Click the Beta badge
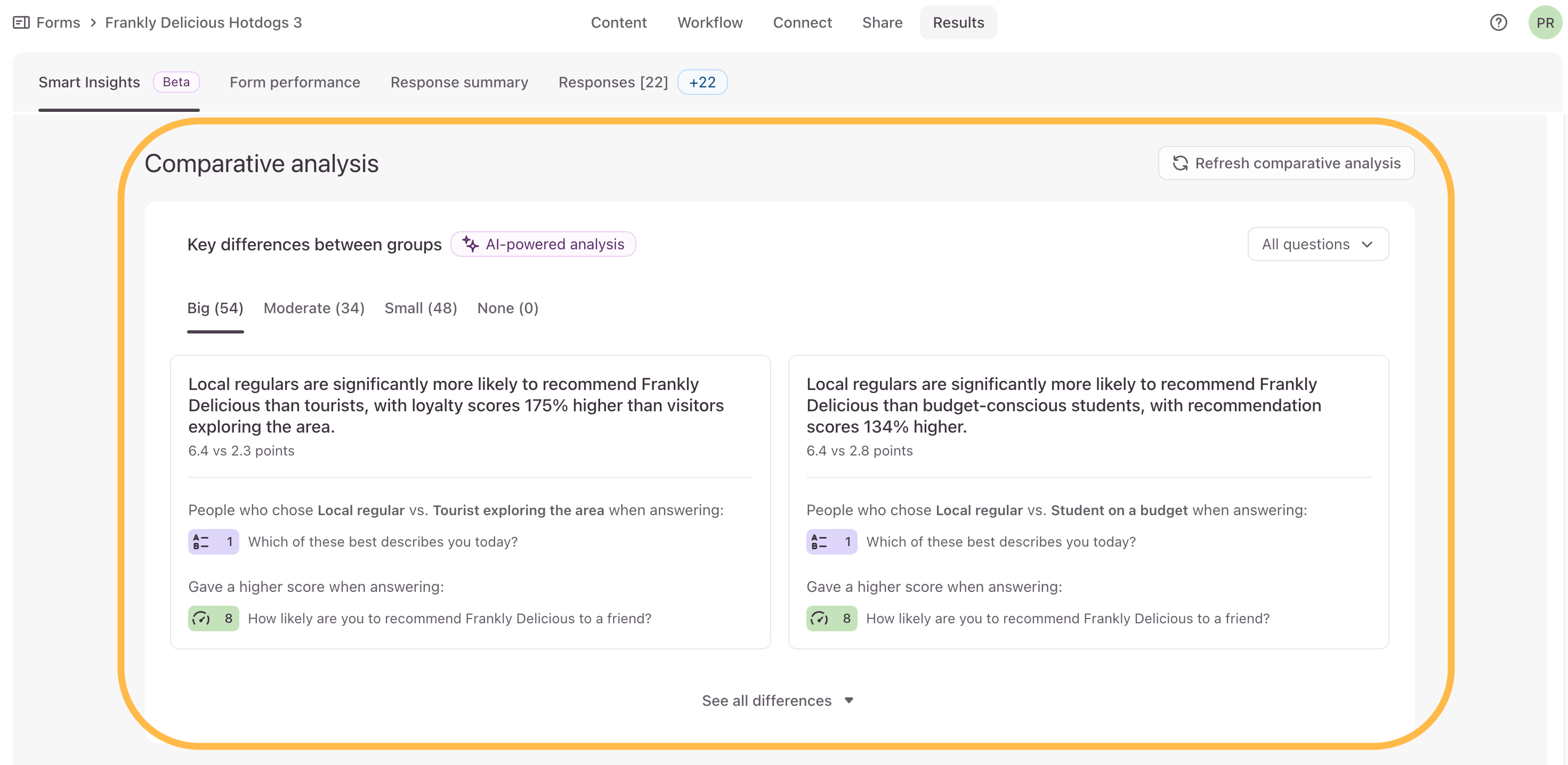Viewport: 1568px width, 765px height. [176, 82]
